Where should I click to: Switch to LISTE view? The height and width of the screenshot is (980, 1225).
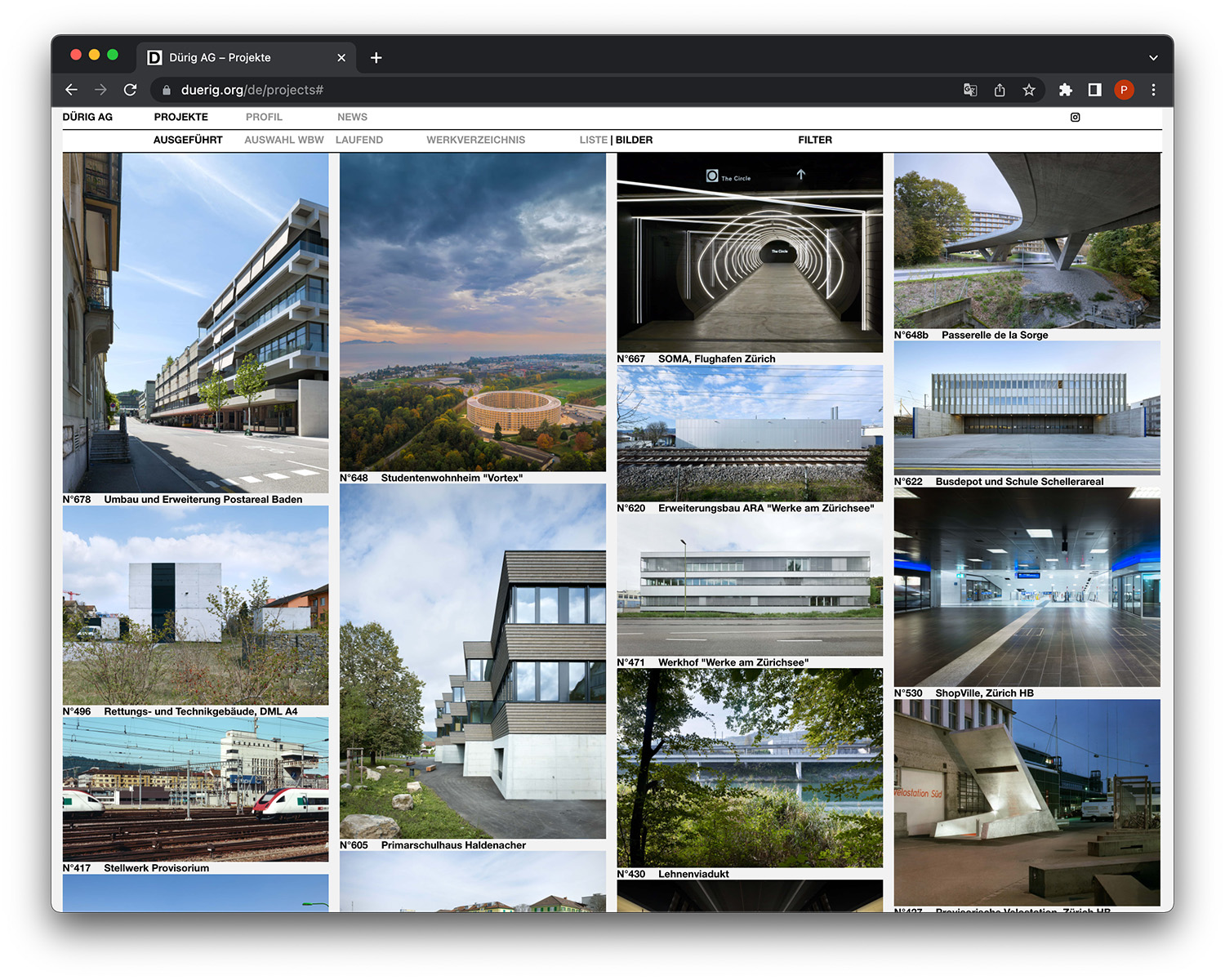click(x=593, y=140)
